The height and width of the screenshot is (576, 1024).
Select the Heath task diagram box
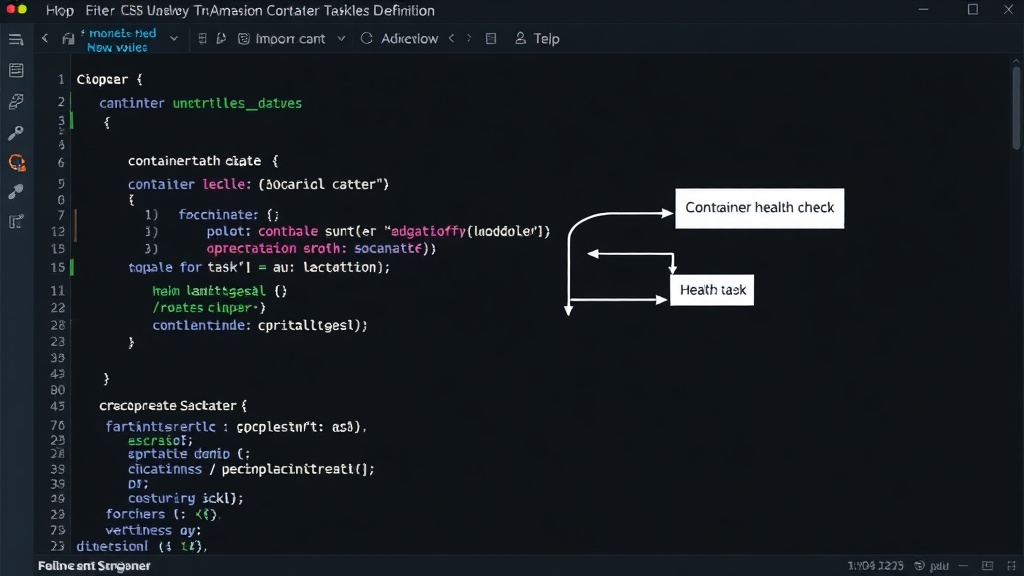coord(712,290)
